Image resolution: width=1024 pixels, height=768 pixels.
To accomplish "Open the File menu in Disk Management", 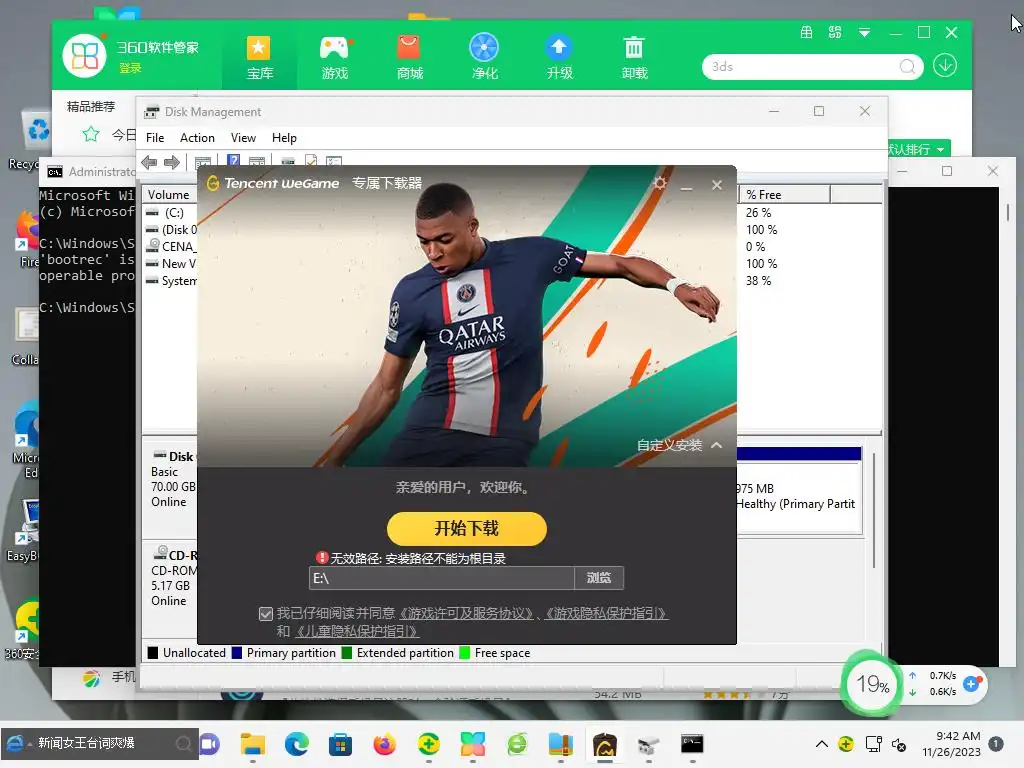I will pos(155,138).
